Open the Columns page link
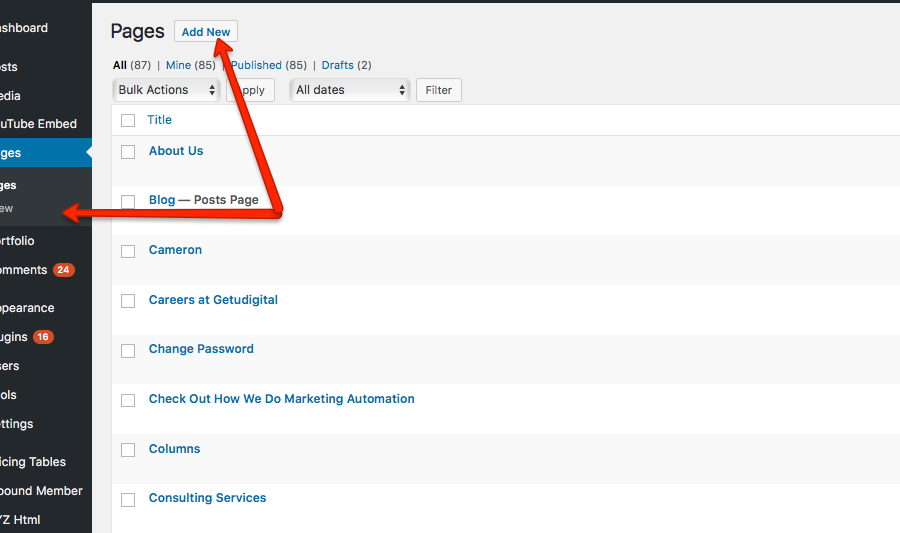 coord(174,449)
